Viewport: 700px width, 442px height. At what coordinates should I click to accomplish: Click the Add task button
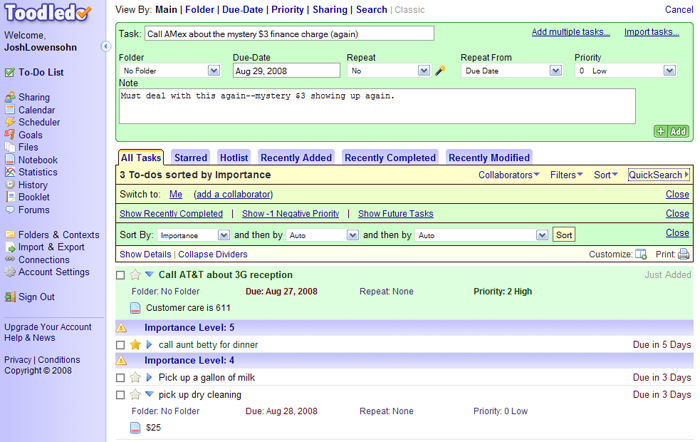click(671, 131)
